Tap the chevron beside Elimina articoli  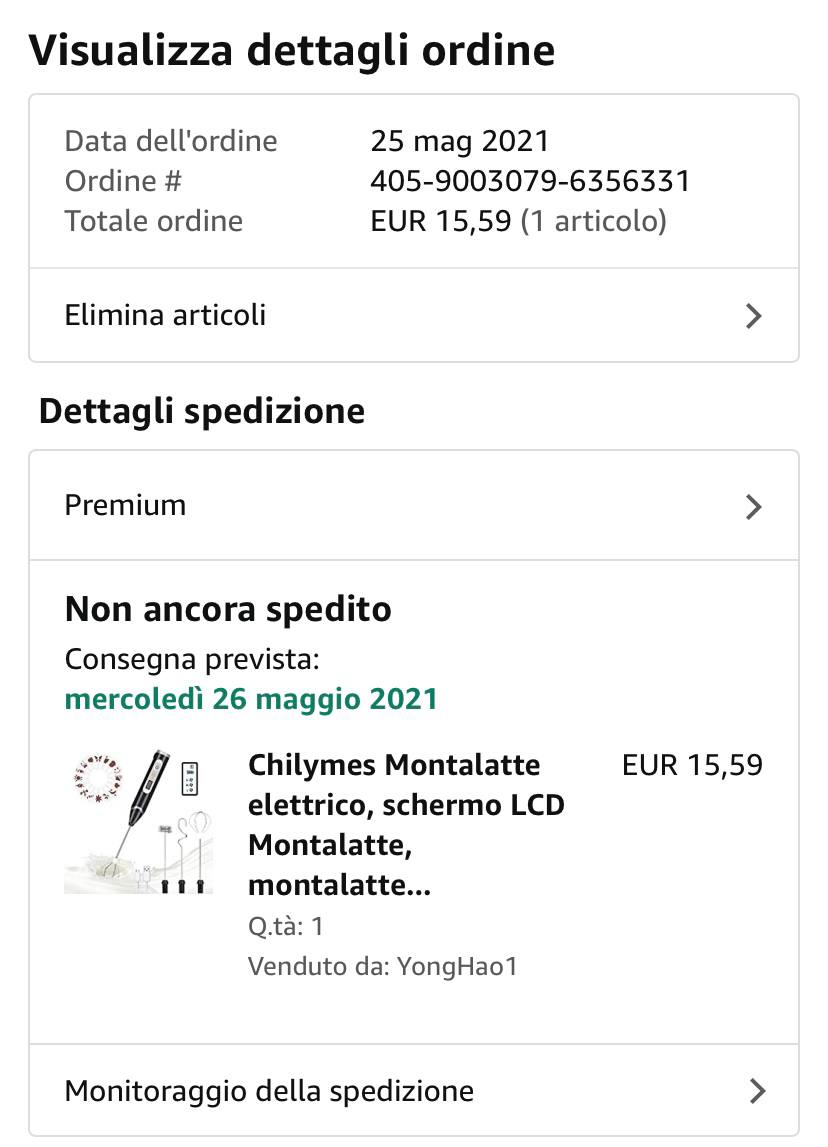click(x=754, y=316)
